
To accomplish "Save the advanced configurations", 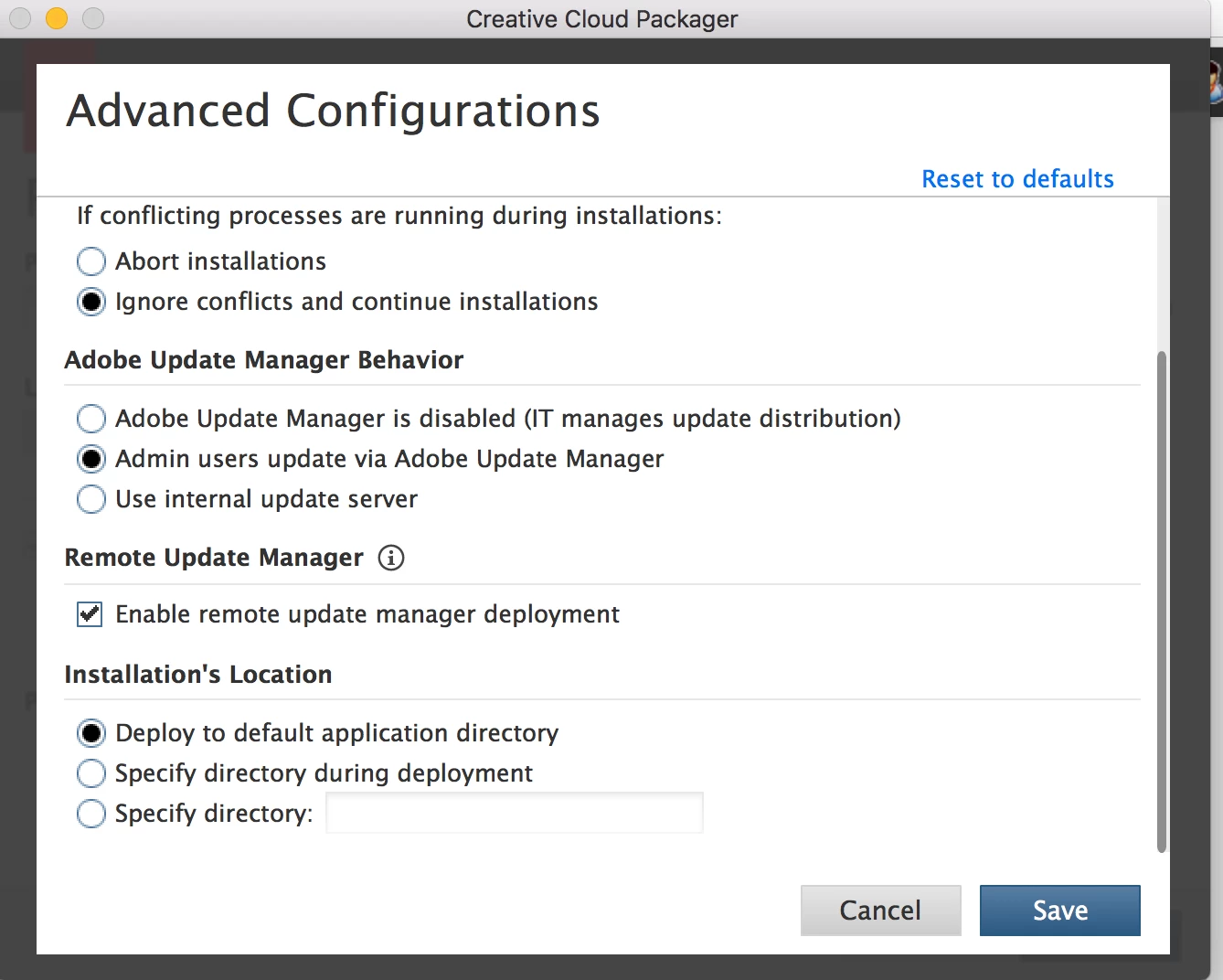I will tap(1059, 911).
